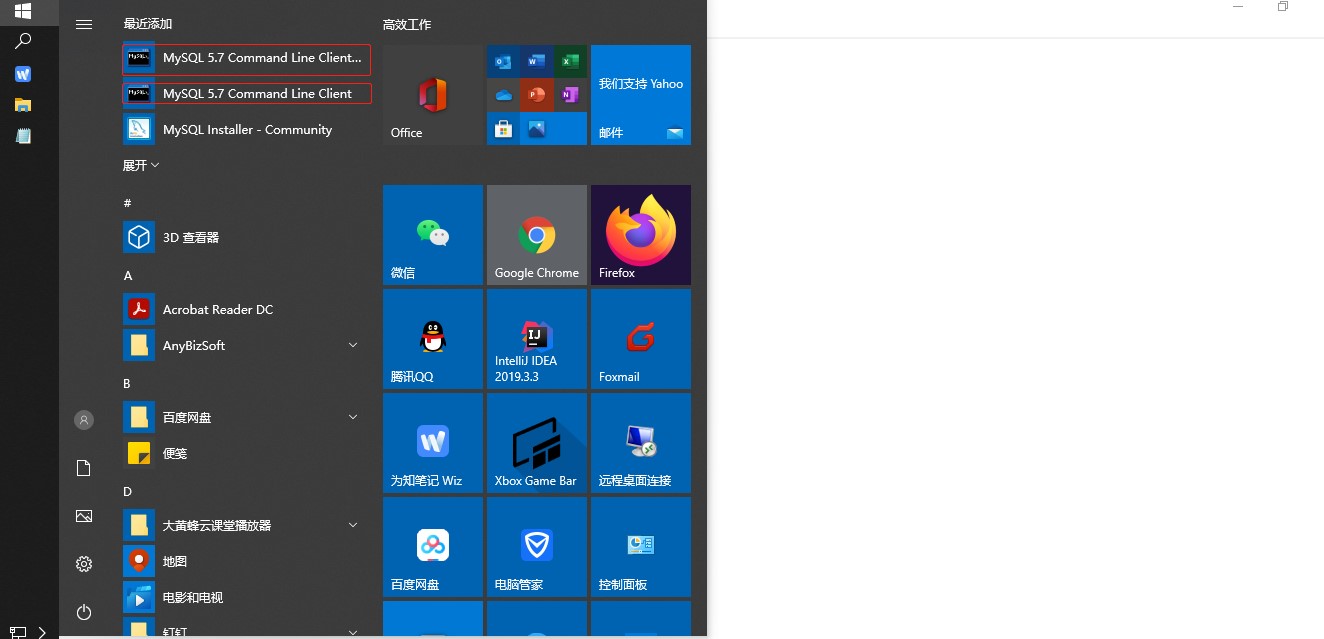
Task: Open Pictures from the Start rail
Action: coord(84,516)
